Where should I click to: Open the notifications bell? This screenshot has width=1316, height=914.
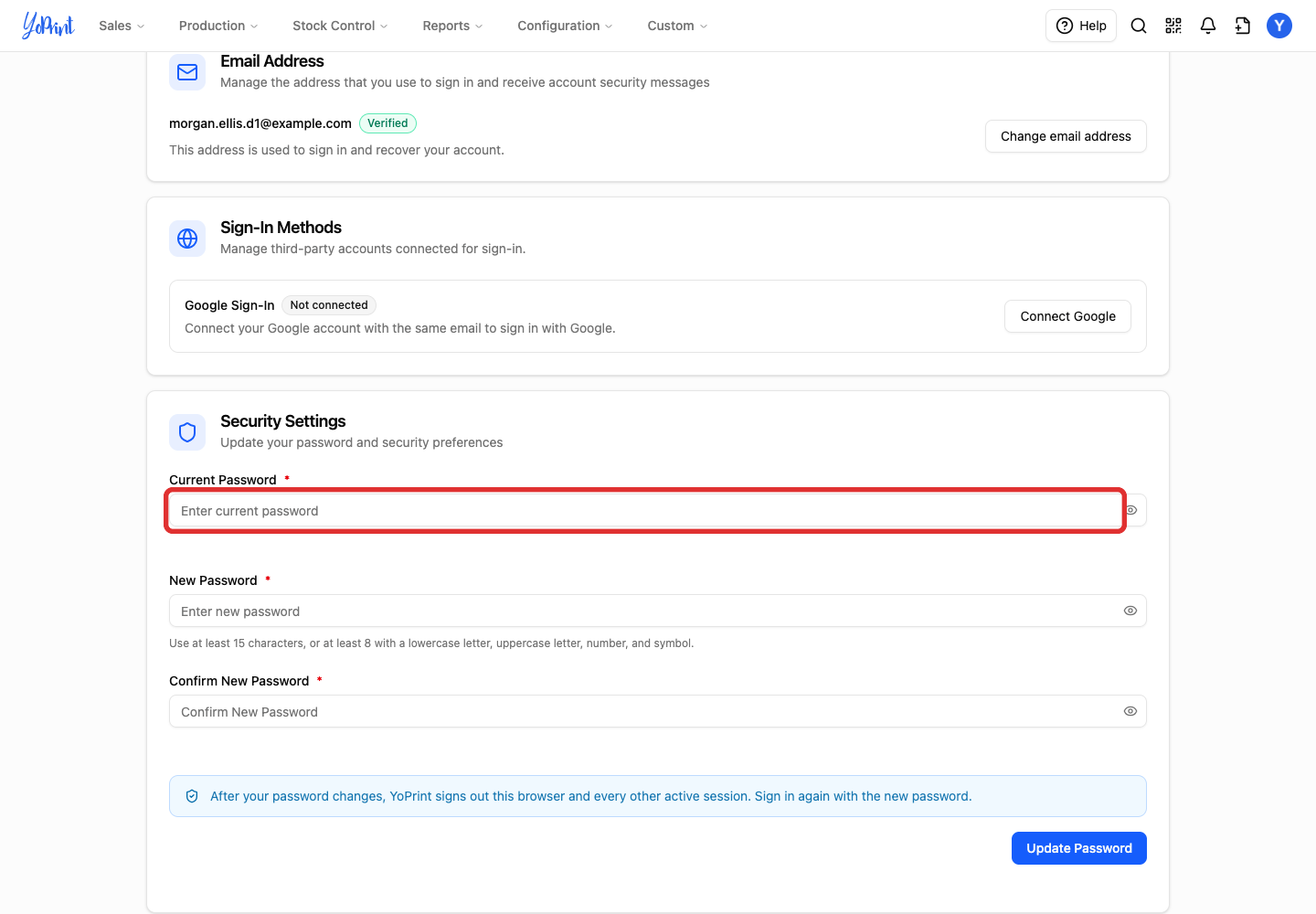(x=1208, y=26)
